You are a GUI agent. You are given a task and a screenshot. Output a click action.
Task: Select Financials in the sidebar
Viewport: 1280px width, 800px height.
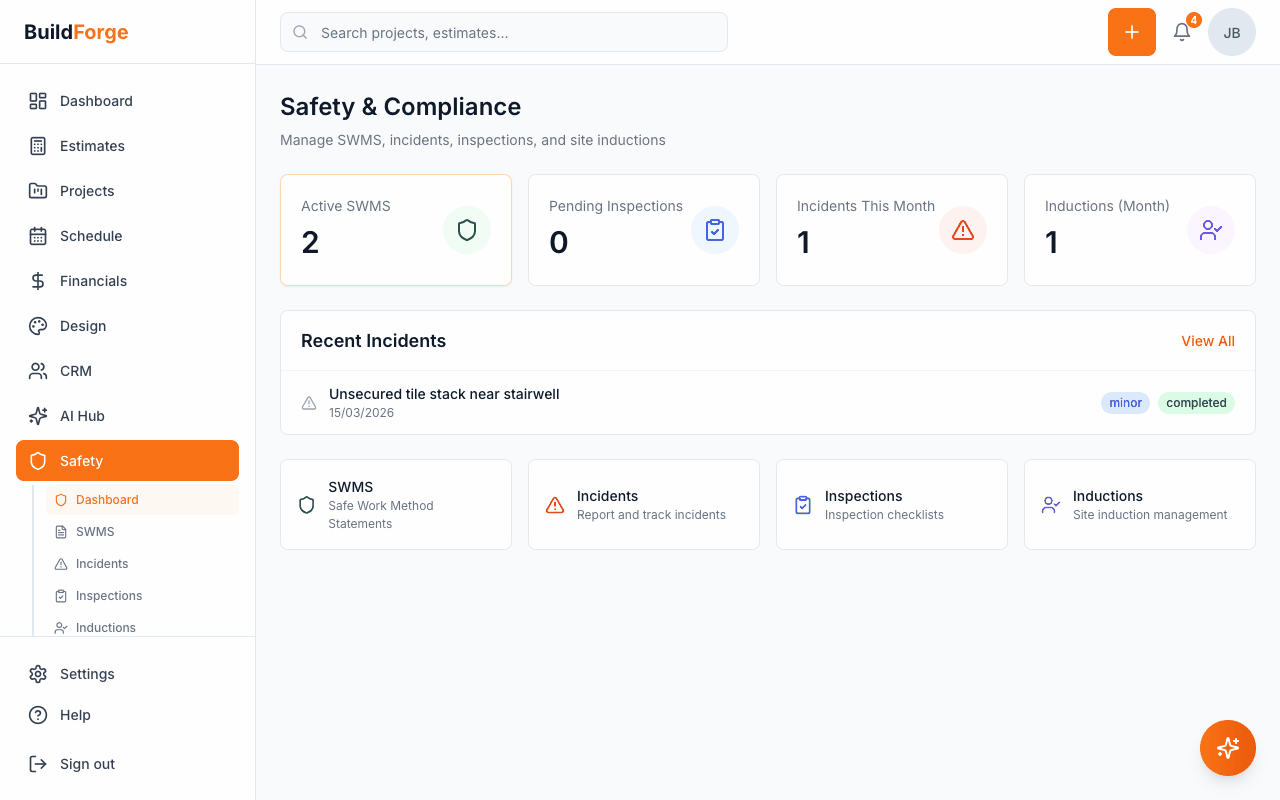click(x=95, y=281)
